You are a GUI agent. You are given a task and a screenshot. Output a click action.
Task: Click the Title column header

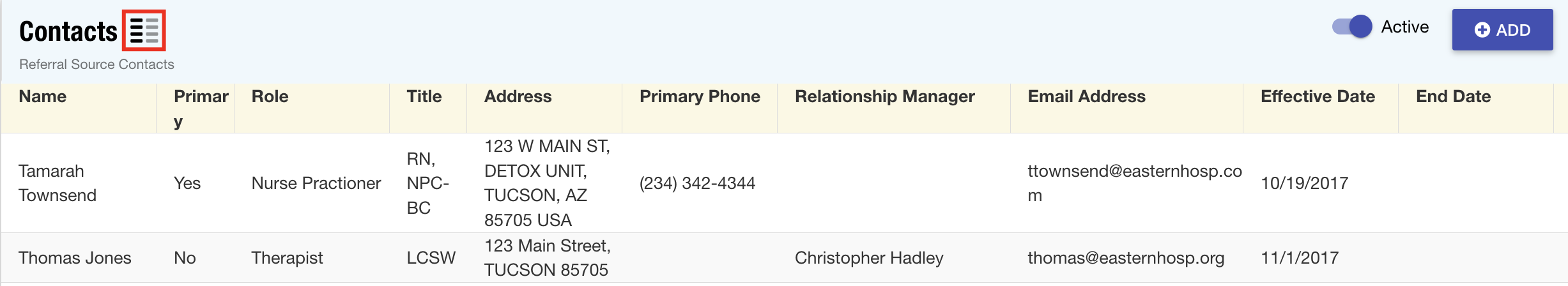click(424, 96)
